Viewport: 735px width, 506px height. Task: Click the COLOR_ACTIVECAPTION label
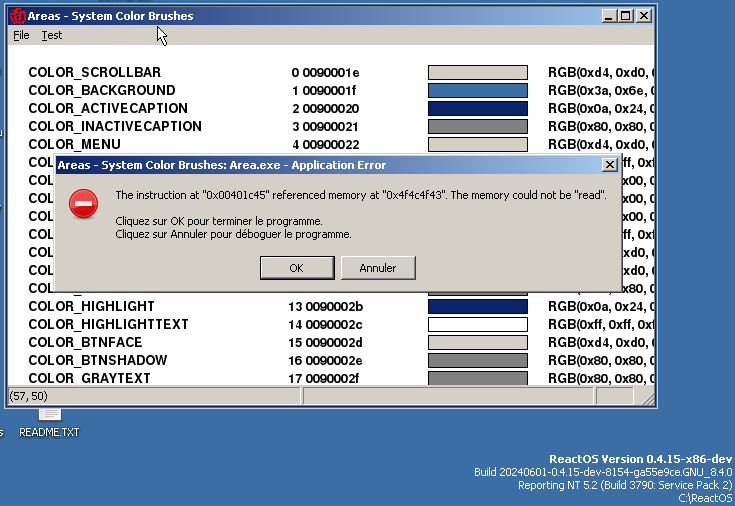pyautogui.click(x=108, y=108)
